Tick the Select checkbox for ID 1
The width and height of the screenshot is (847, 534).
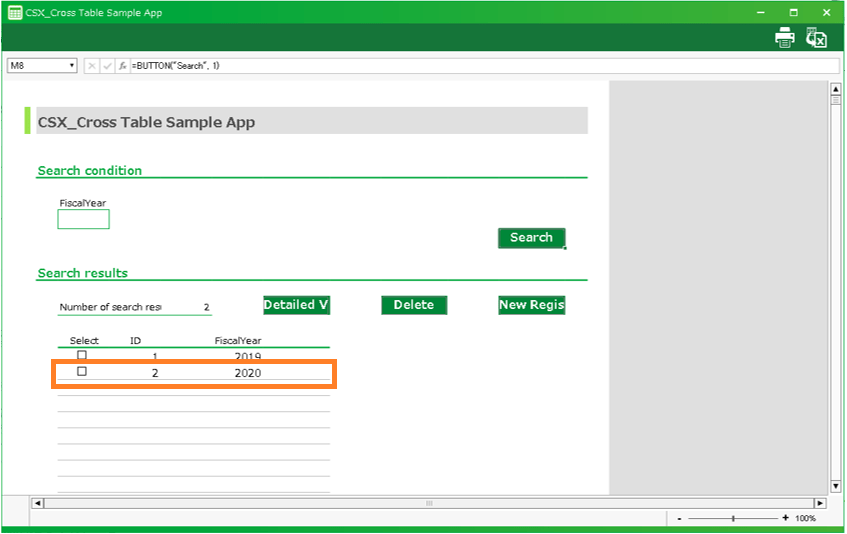pos(82,355)
